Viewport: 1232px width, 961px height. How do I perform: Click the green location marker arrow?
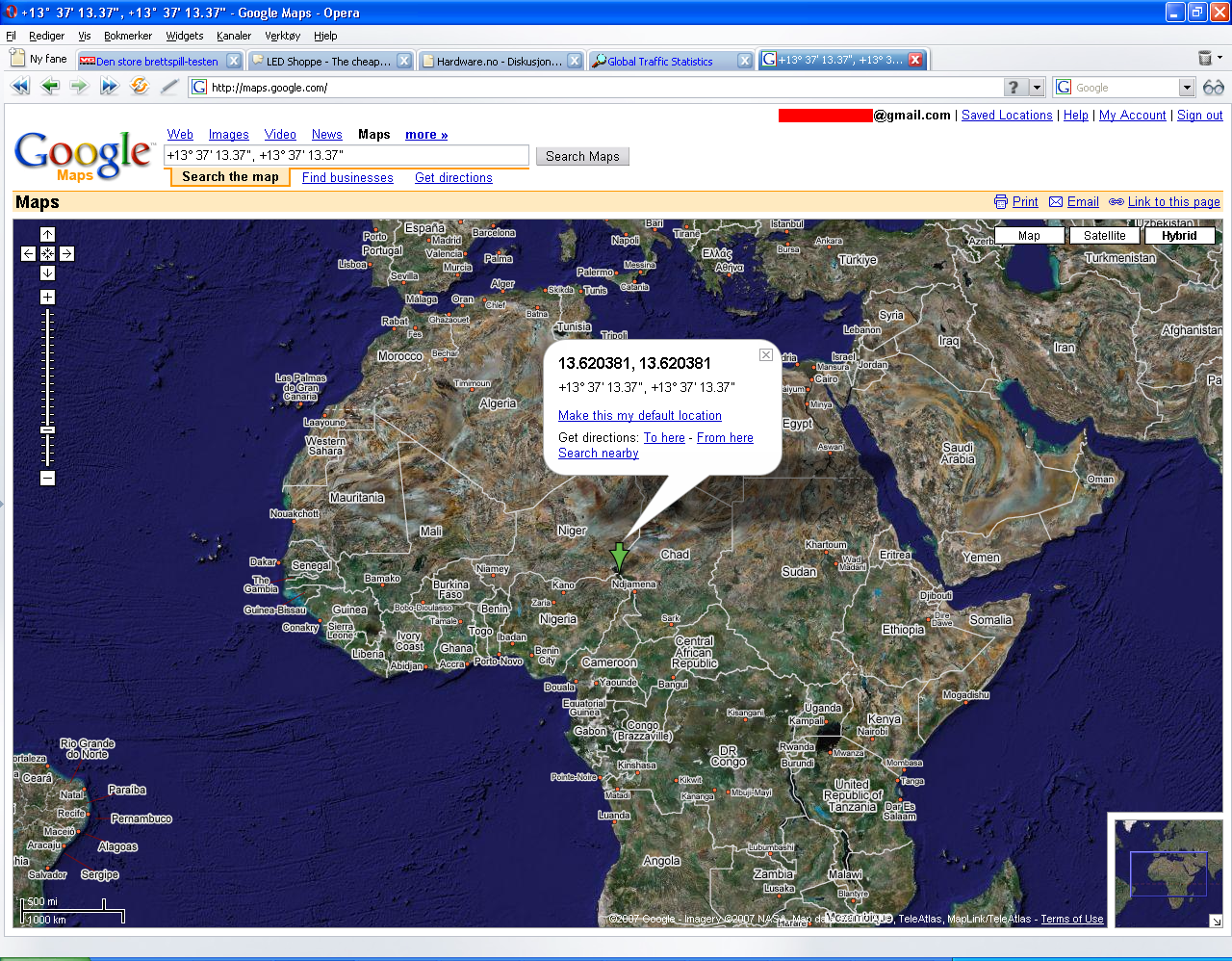tap(619, 556)
